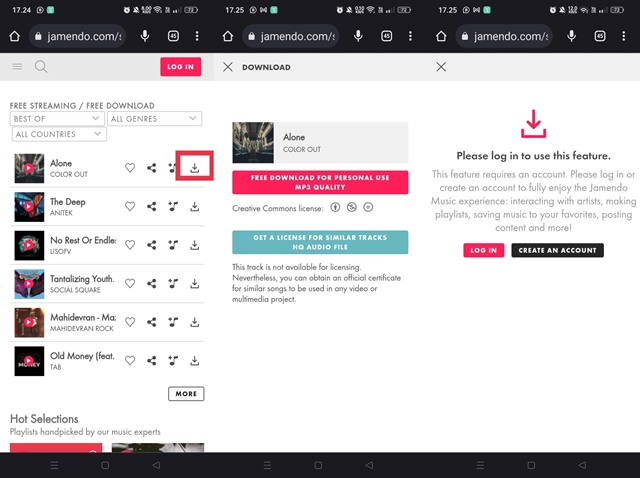Viewport: 640px width, 478px height.
Task: Share the Old Money track
Action: click(x=151, y=360)
